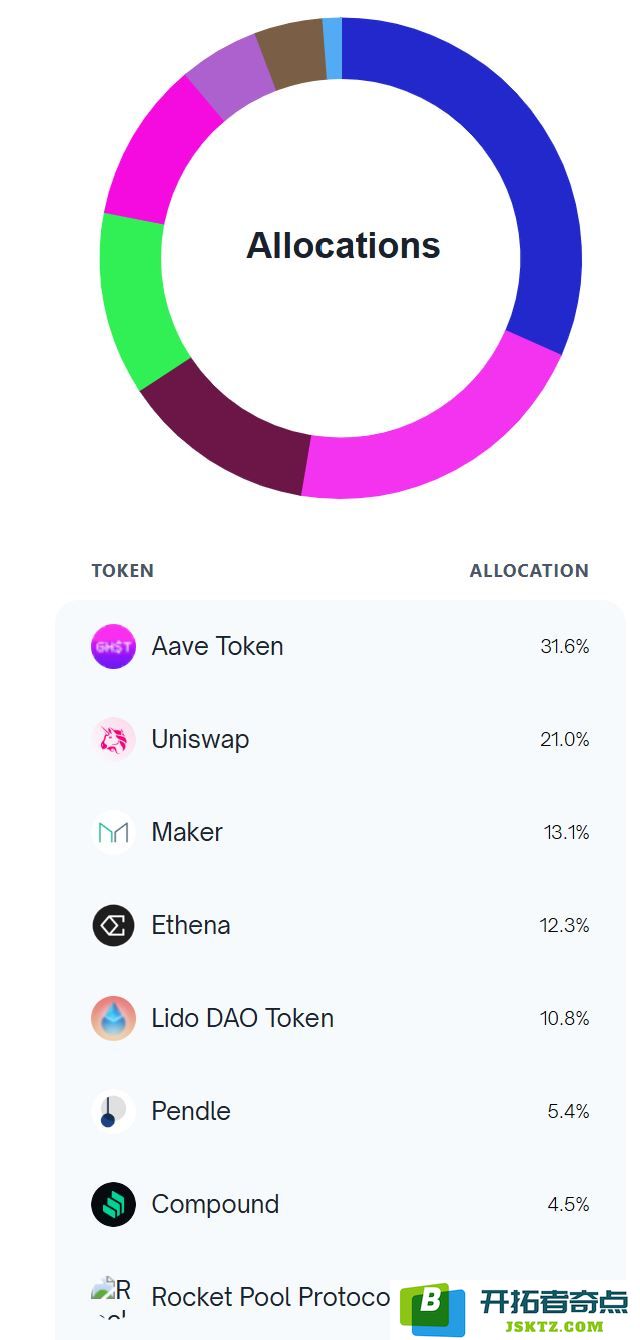Click the Aave Token GHST icon

tap(113, 646)
